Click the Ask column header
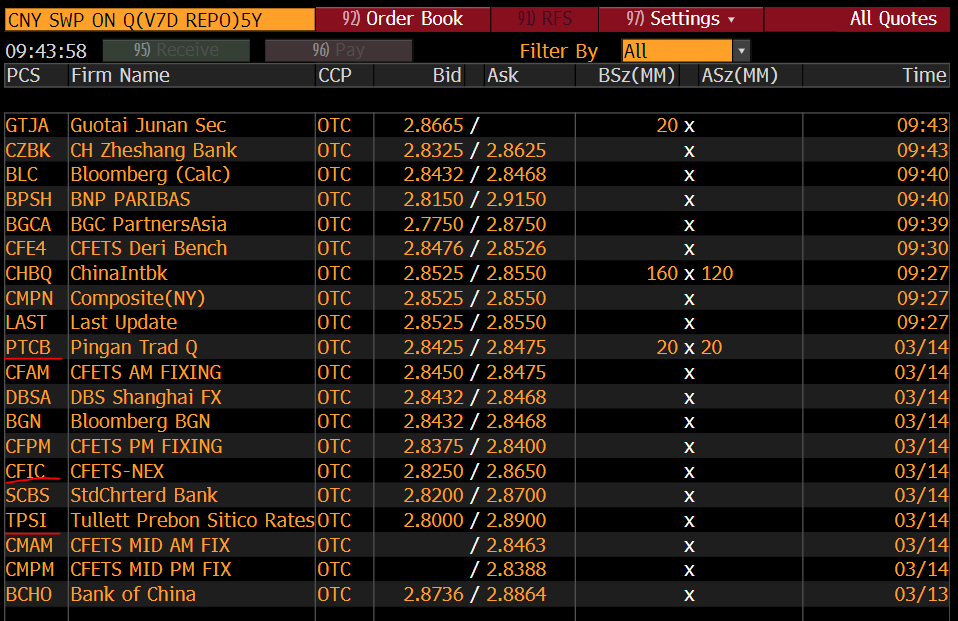Image resolution: width=958 pixels, height=621 pixels. [503, 75]
